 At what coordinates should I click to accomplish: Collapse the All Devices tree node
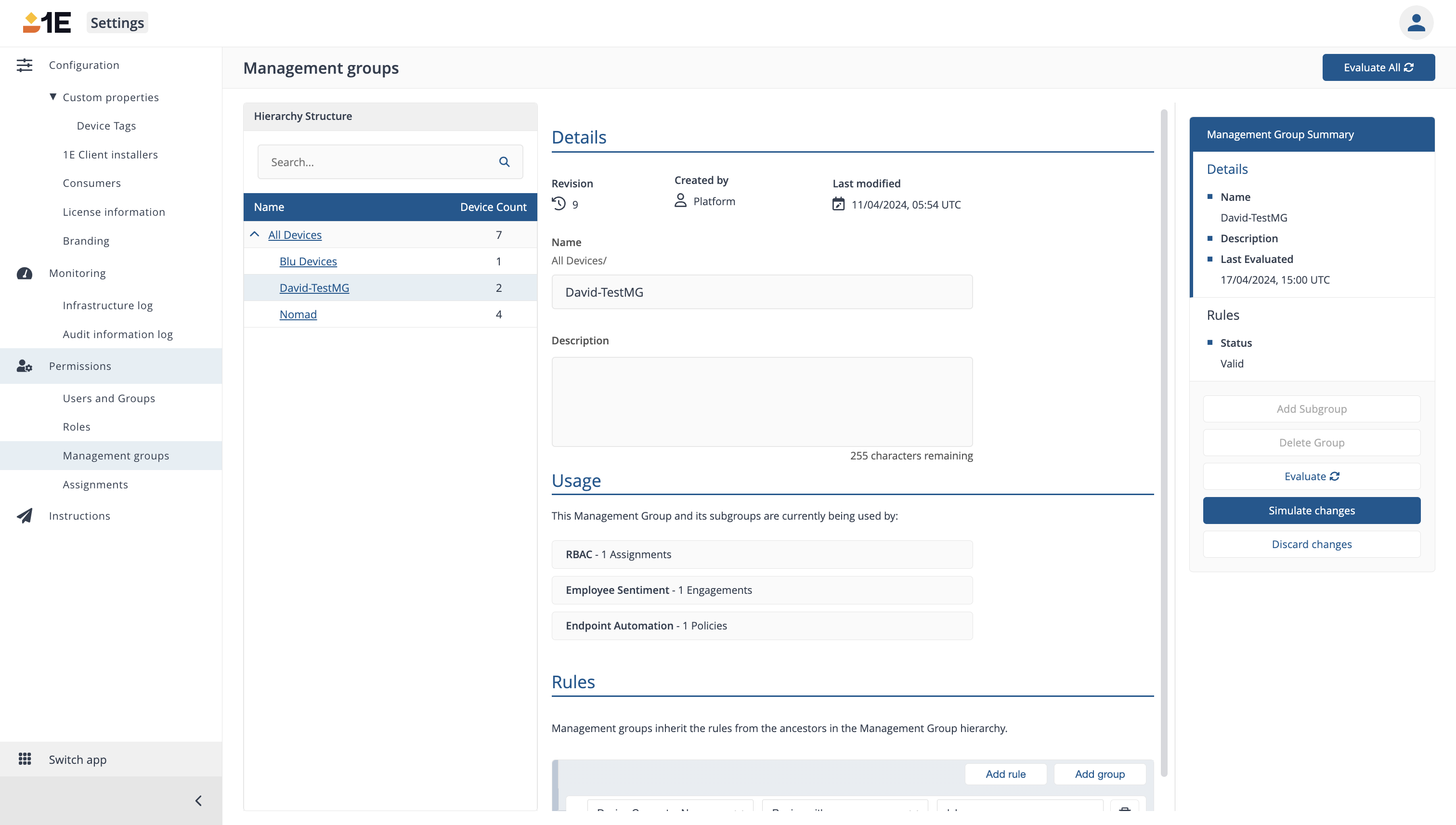pyautogui.click(x=255, y=235)
